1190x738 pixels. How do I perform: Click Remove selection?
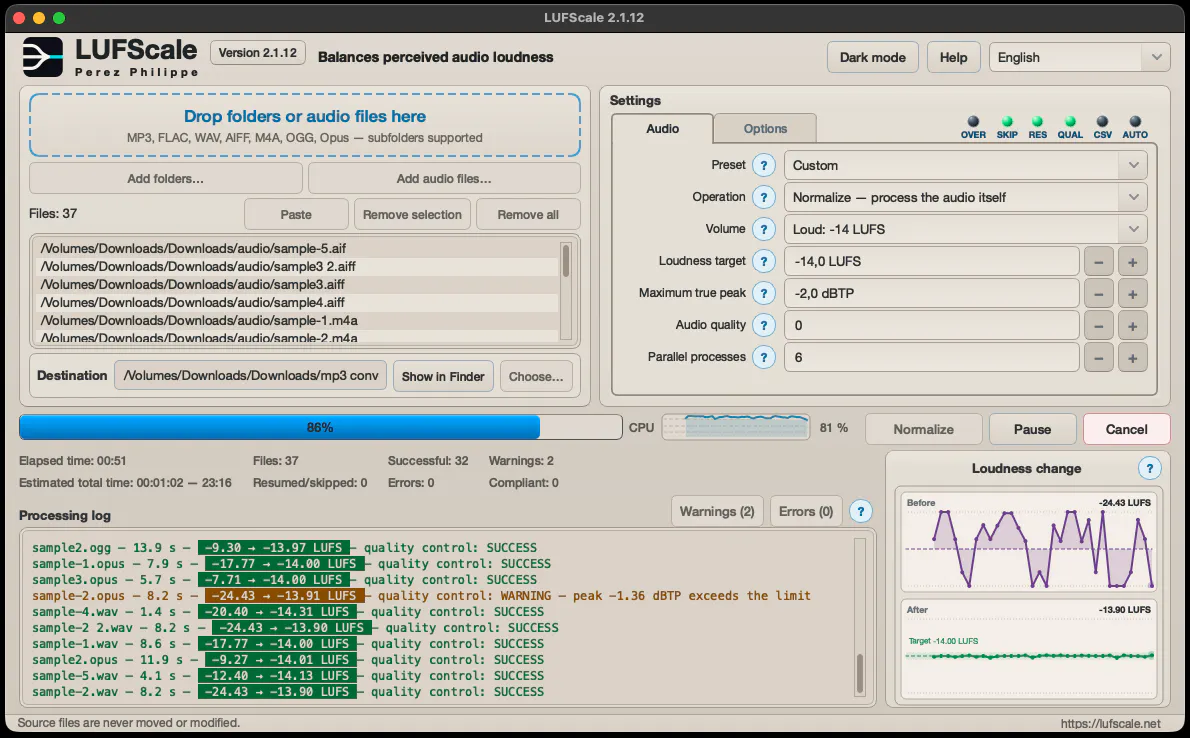click(412, 214)
